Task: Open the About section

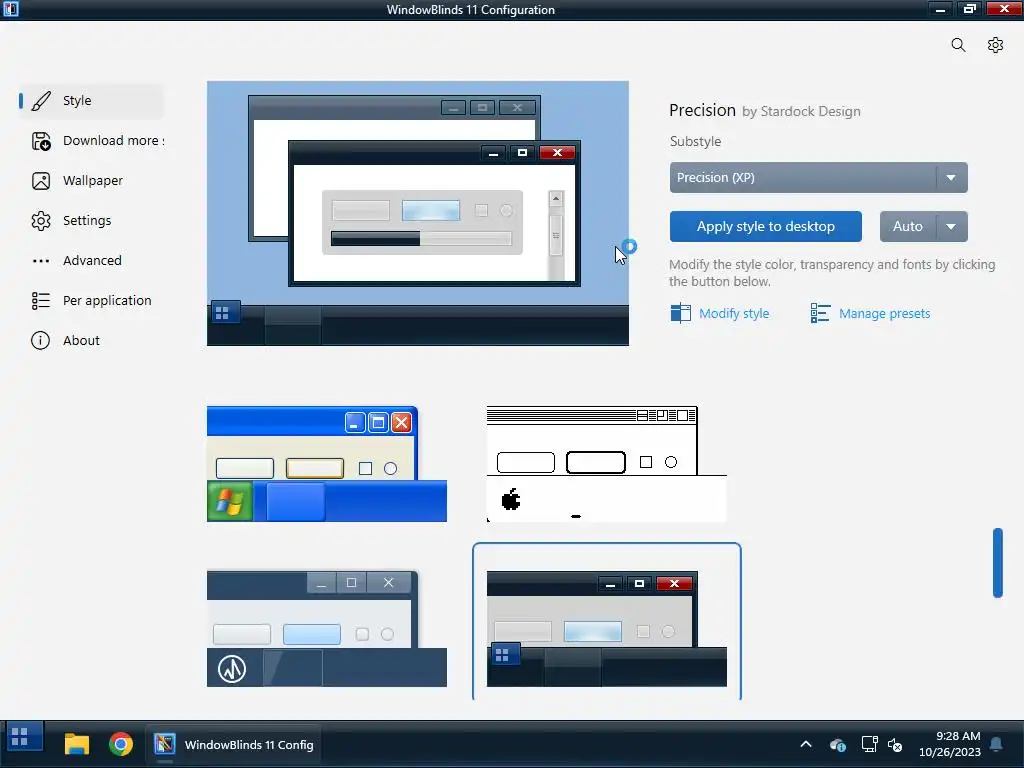Action: click(91, 340)
